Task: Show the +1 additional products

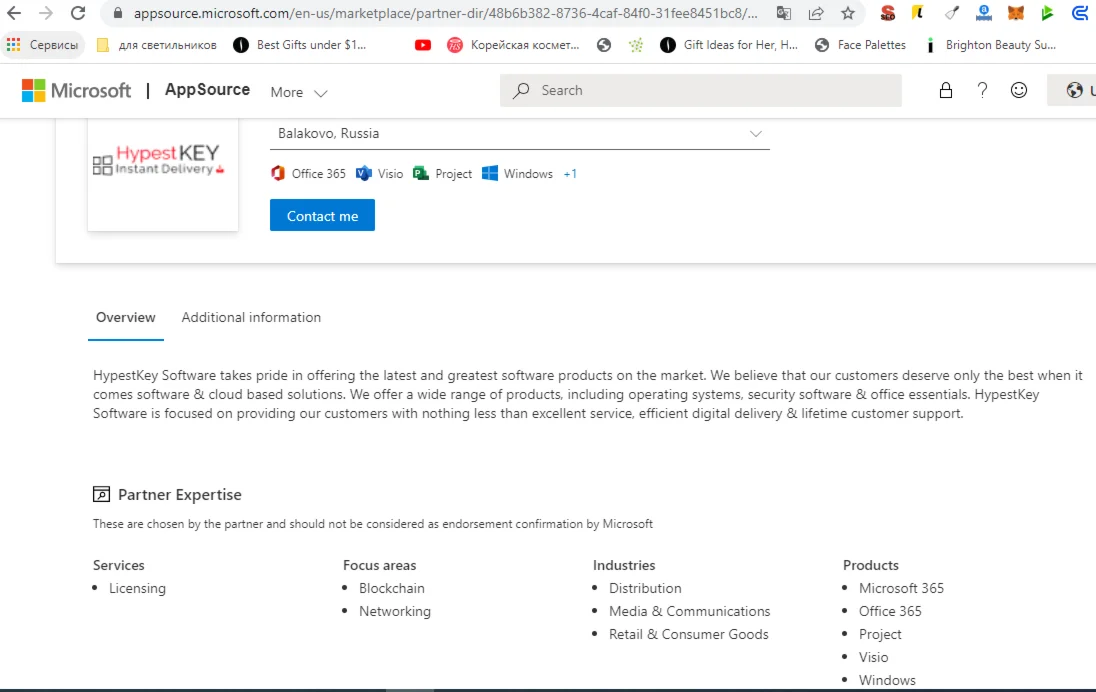Action: point(570,174)
